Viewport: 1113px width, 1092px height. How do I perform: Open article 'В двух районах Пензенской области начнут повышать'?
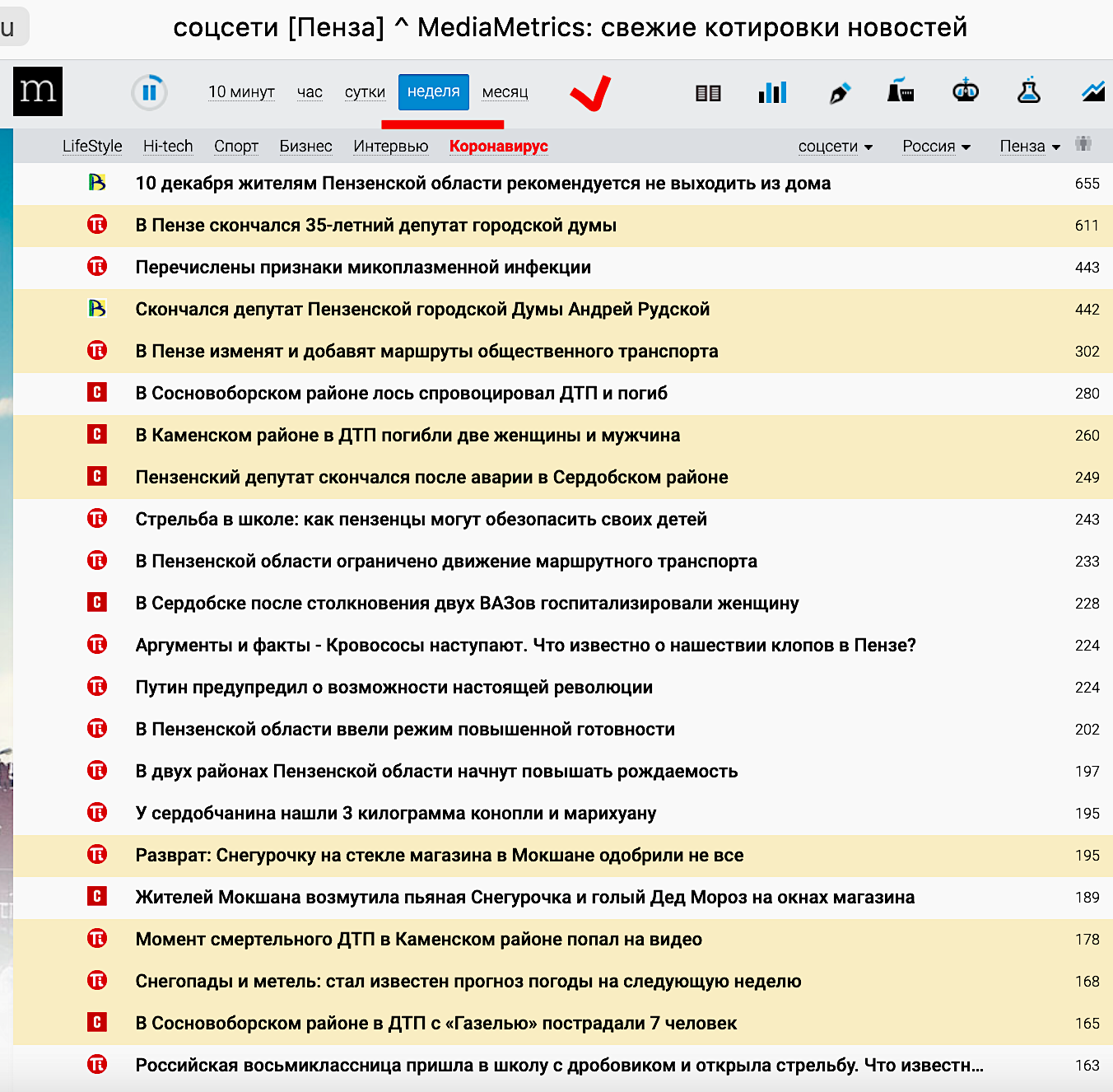[x=436, y=771]
